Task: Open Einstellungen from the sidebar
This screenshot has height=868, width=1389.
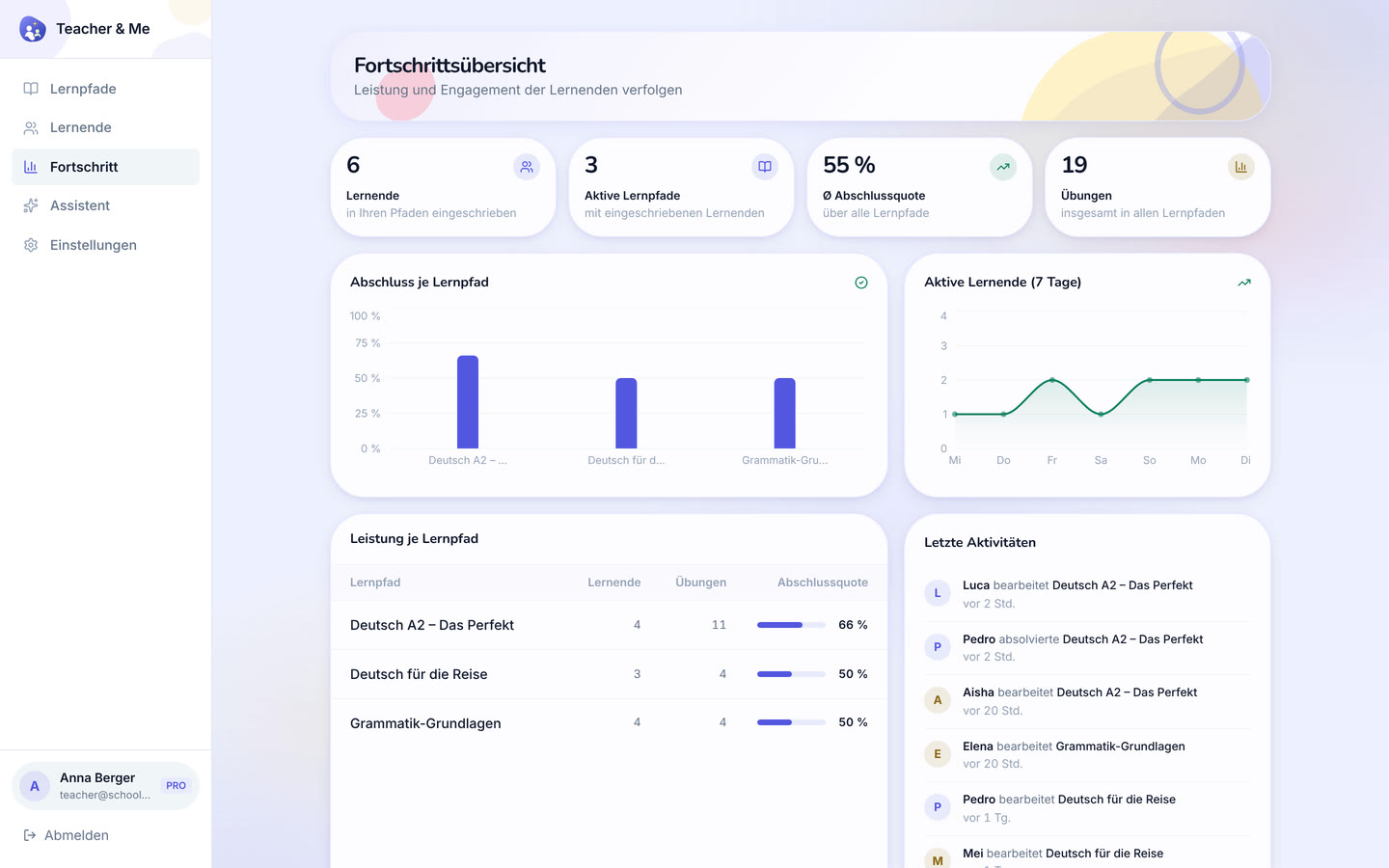Action: point(105,245)
